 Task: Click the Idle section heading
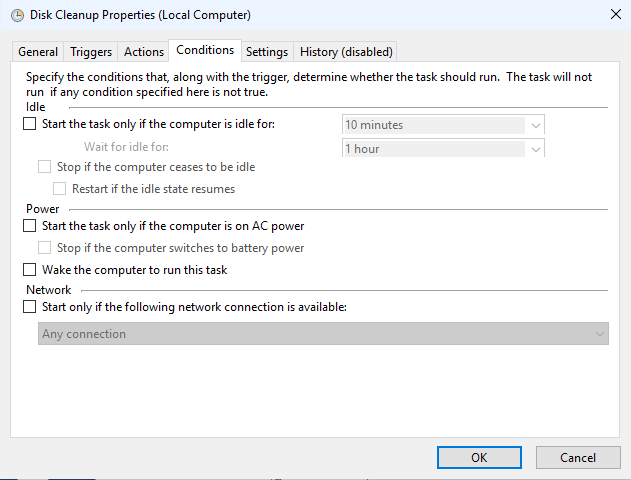tap(35, 107)
